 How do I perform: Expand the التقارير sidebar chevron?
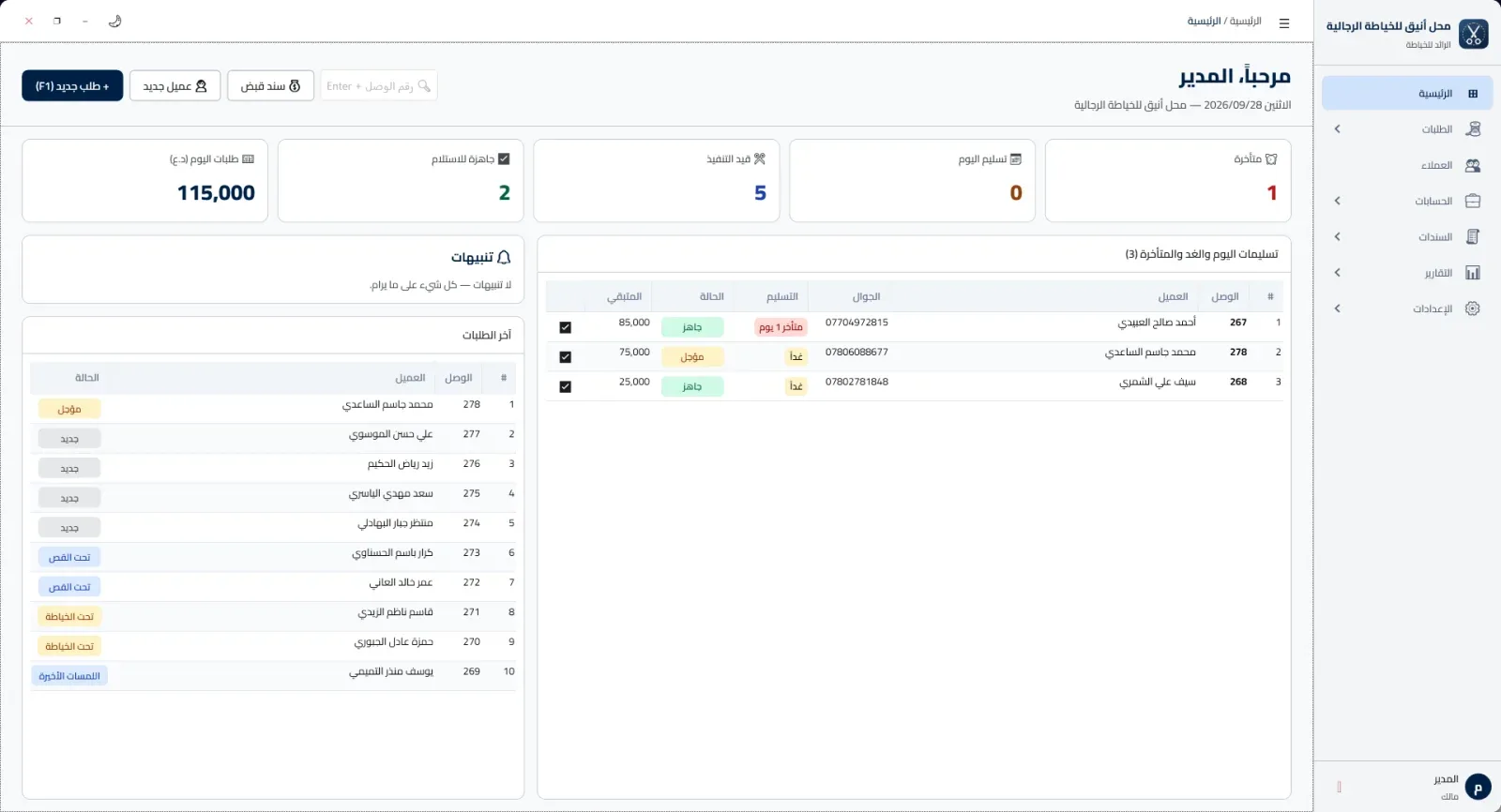[1338, 273]
